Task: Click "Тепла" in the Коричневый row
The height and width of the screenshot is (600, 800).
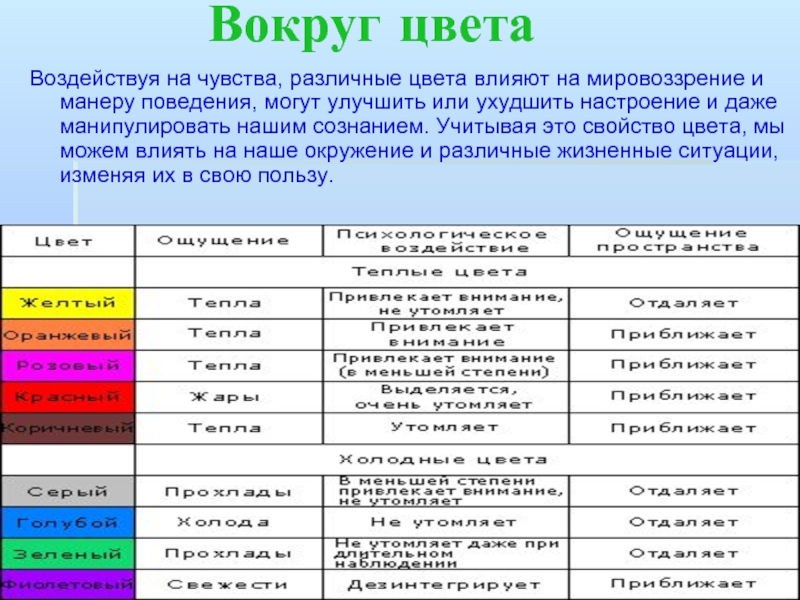Action: [225, 428]
